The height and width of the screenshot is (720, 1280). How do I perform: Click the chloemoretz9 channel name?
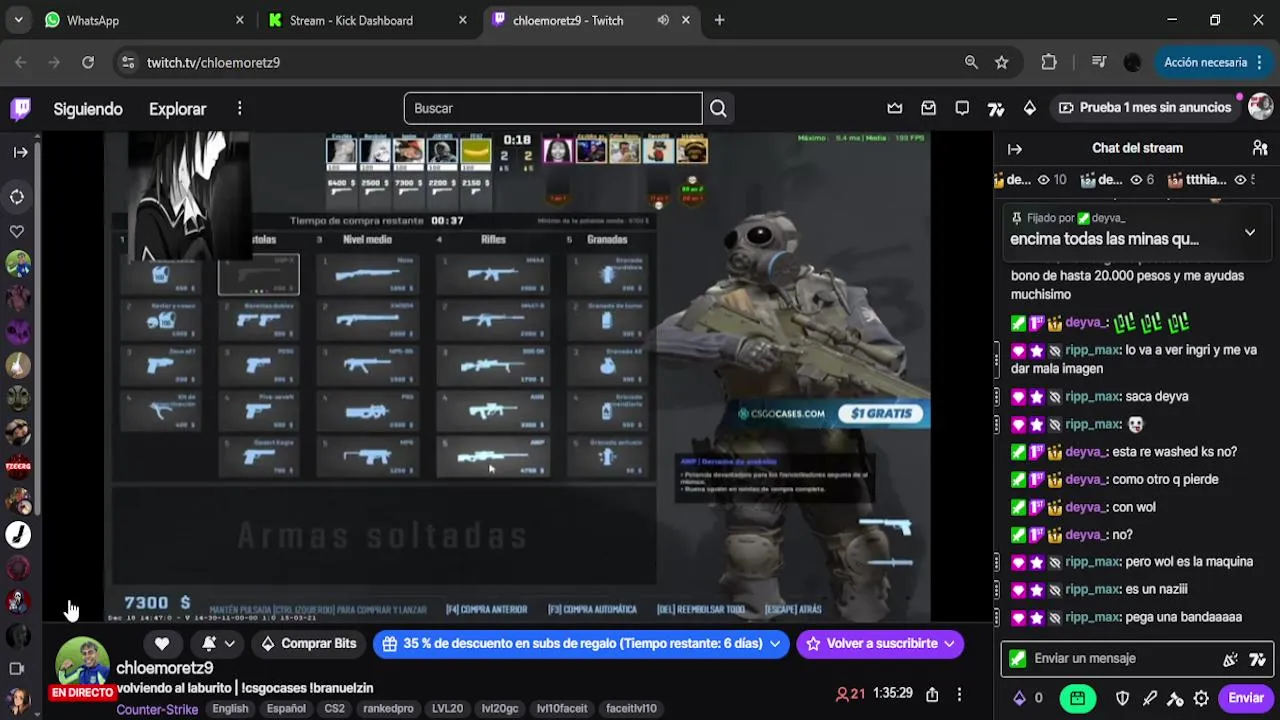pyautogui.click(x=165, y=668)
